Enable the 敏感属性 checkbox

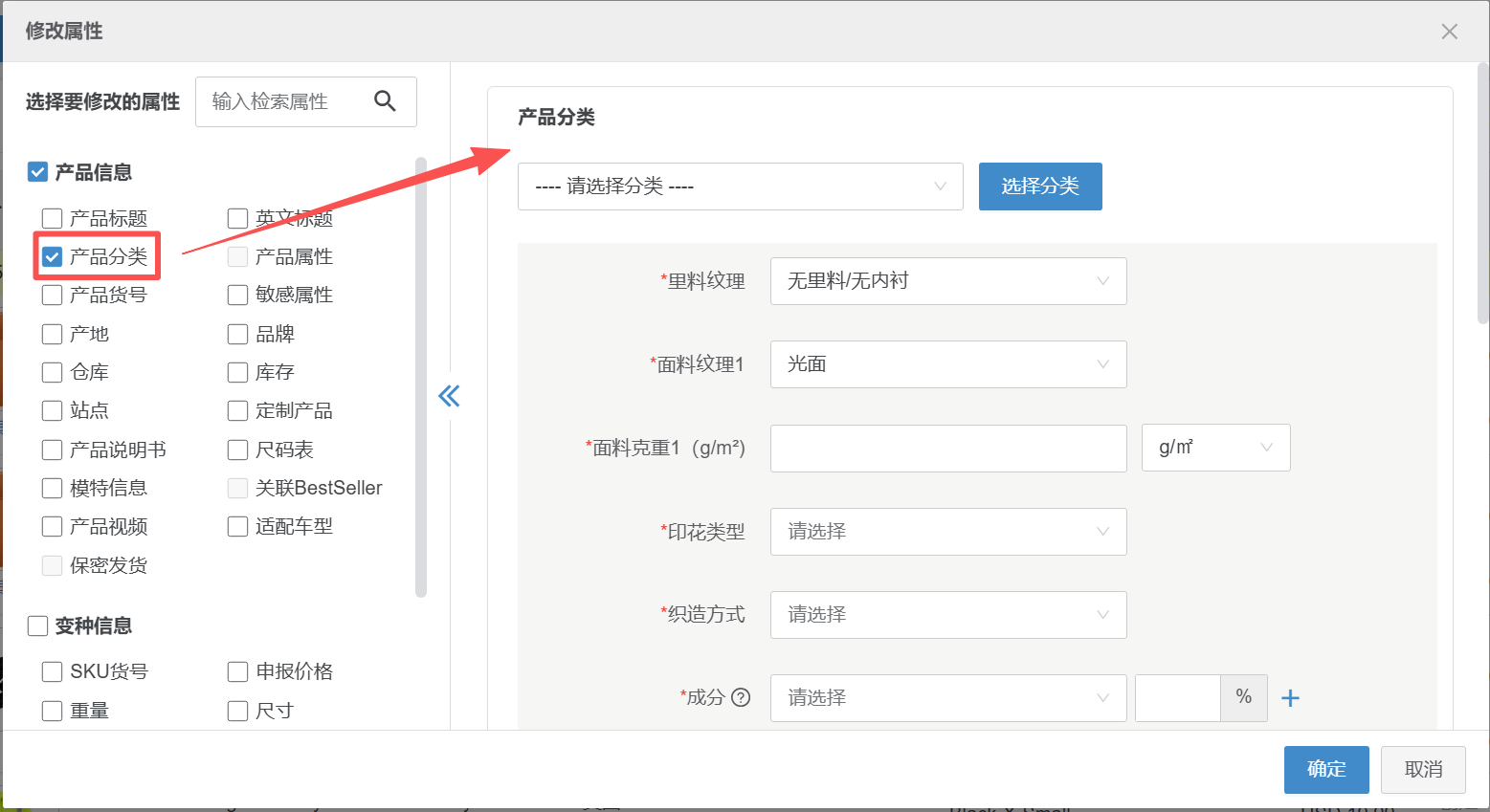click(x=236, y=295)
